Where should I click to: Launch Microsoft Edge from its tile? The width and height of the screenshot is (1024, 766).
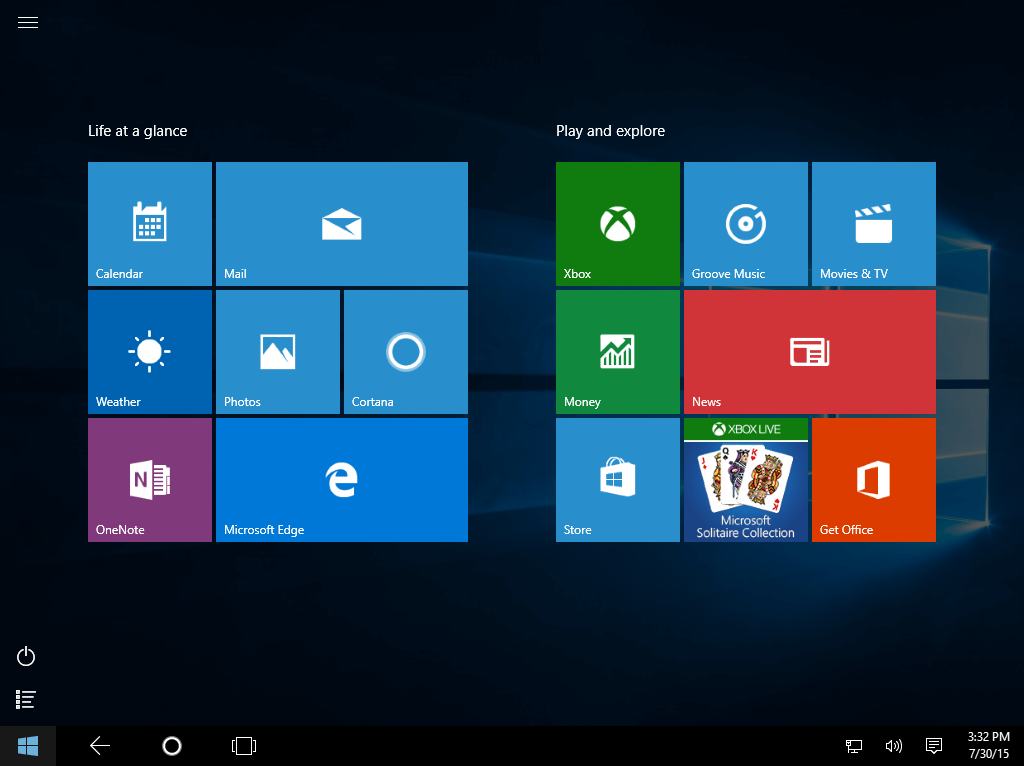(x=342, y=480)
